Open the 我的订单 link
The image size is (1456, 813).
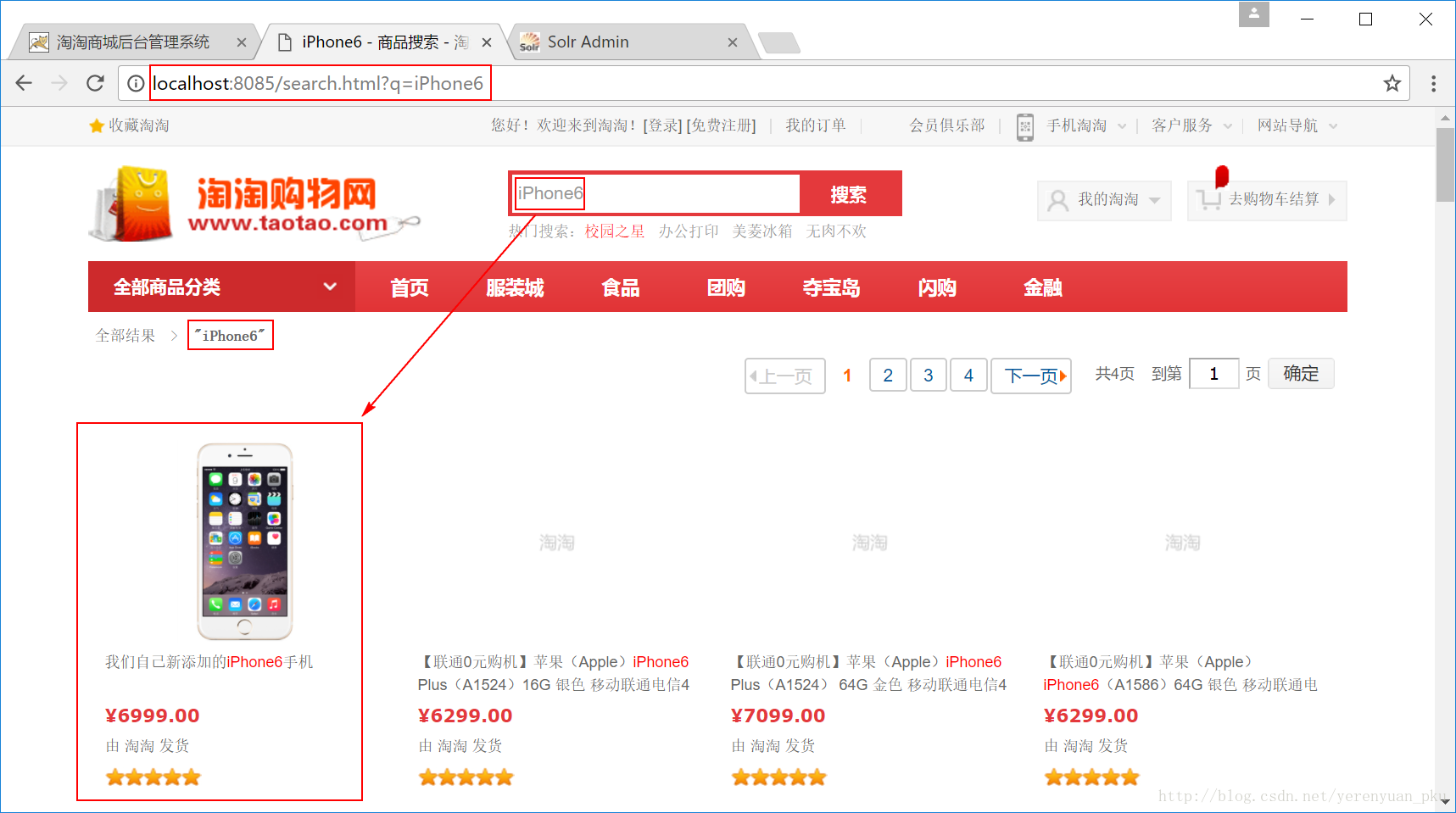815,125
